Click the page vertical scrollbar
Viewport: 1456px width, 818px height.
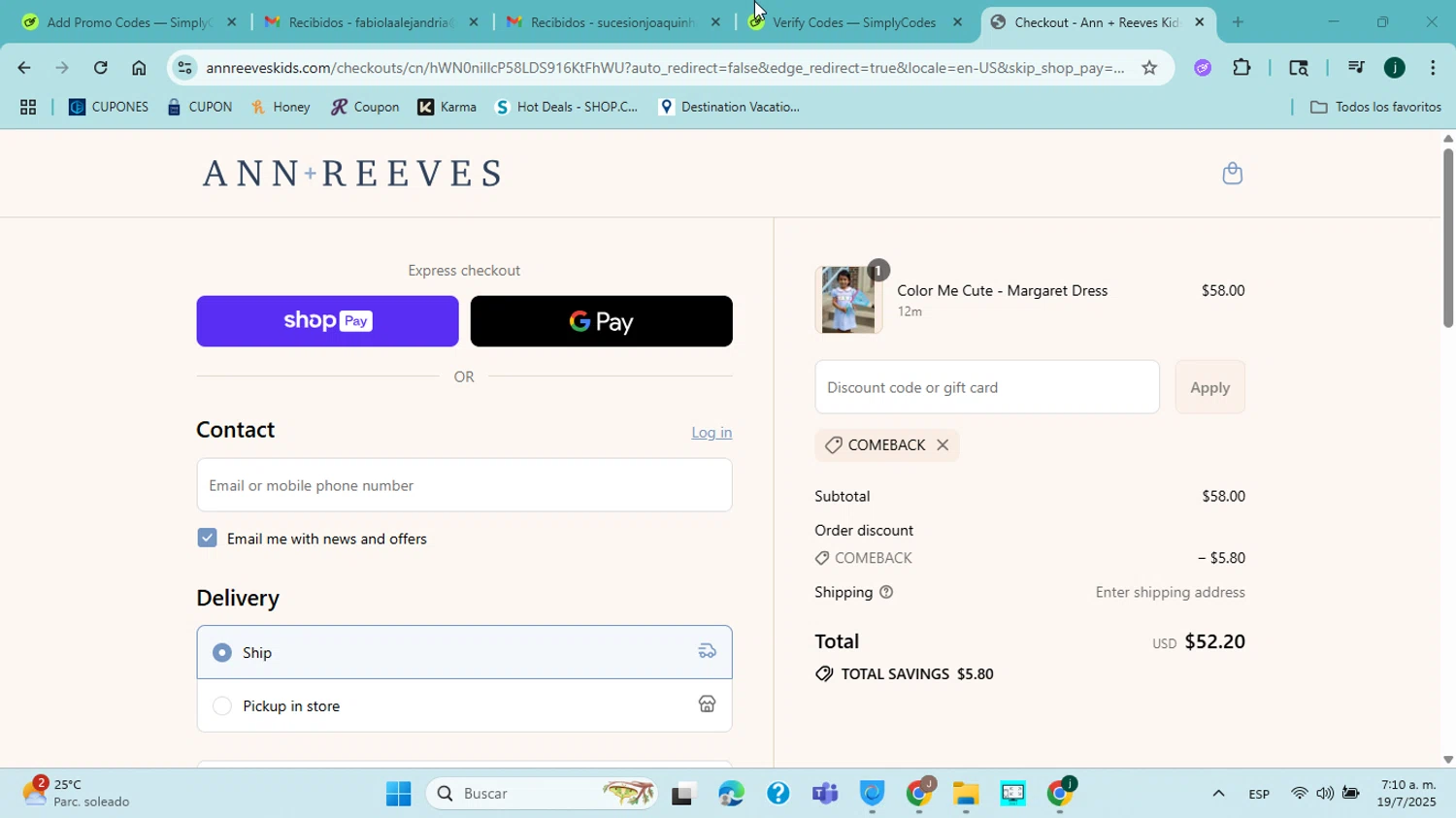1447,238
